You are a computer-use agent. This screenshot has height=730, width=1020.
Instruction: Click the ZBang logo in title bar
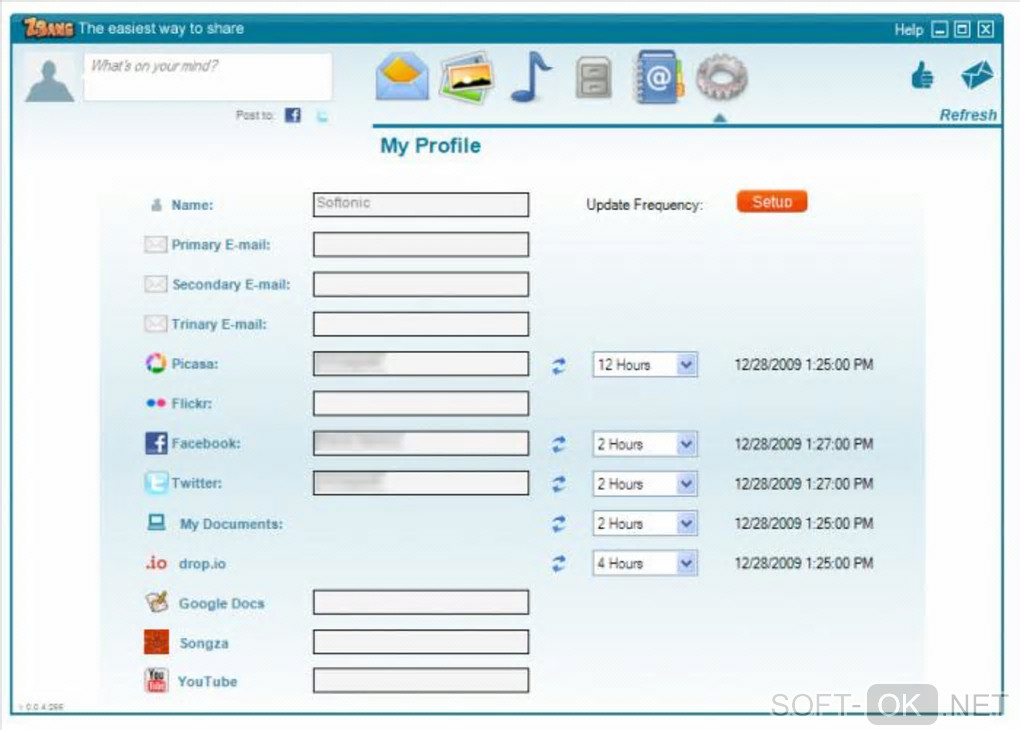(47, 28)
